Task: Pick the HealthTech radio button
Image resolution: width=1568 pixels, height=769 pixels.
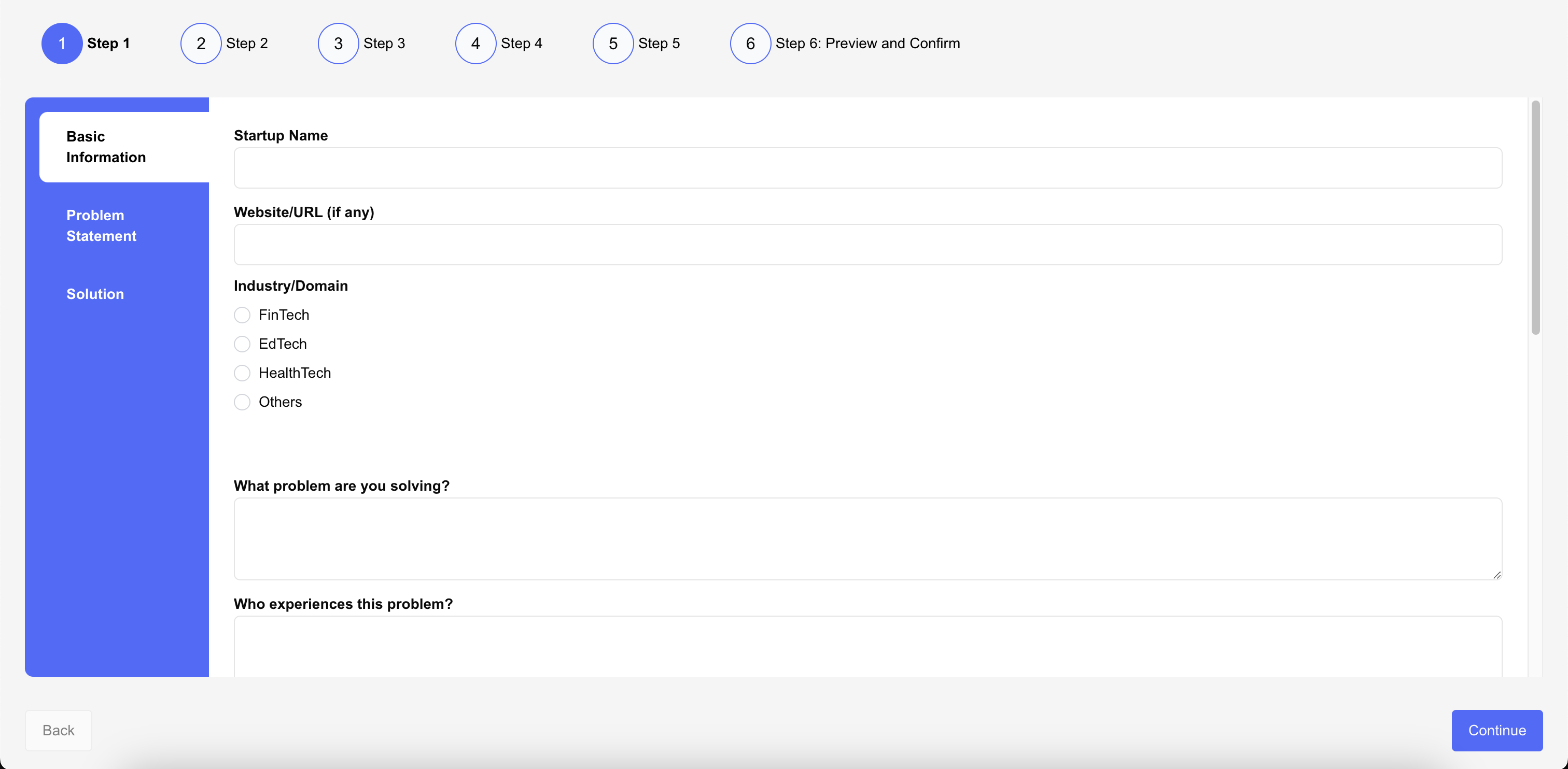Action: (242, 373)
